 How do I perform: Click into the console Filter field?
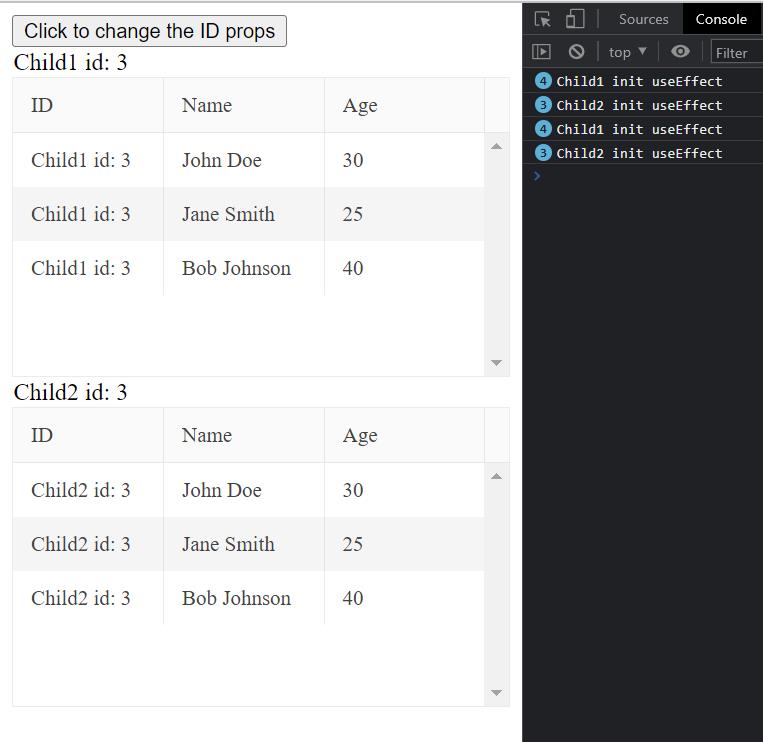(736, 52)
